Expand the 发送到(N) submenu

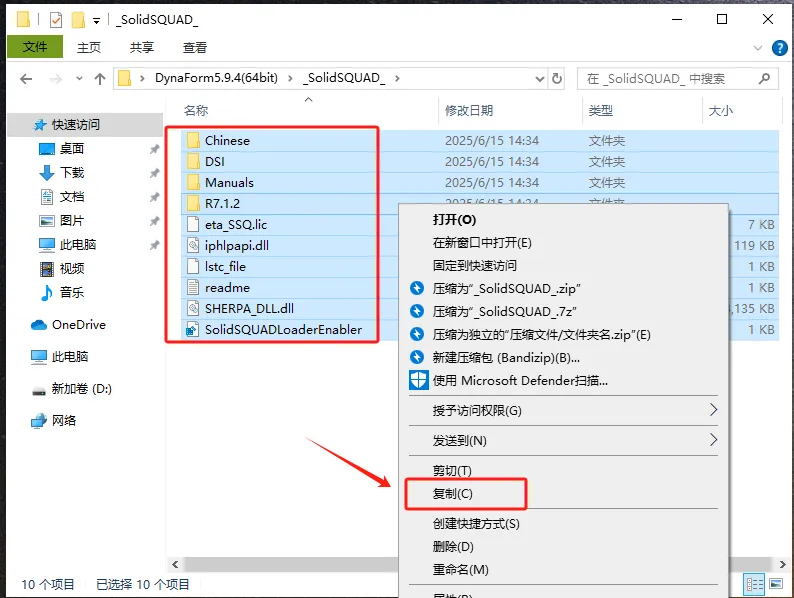(x=713, y=440)
